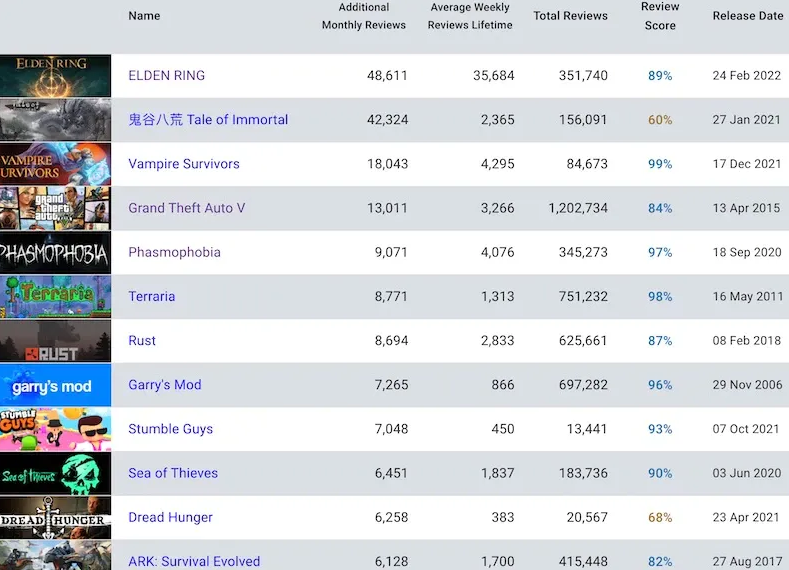
Task: Sort table by Total Reviews header
Action: point(570,16)
